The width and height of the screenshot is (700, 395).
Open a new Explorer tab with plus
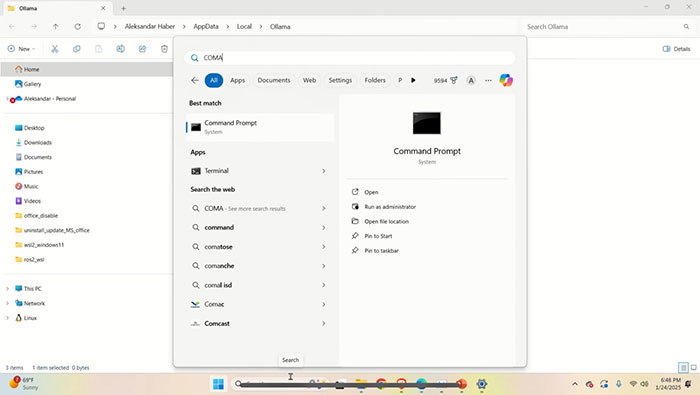(x=124, y=8)
